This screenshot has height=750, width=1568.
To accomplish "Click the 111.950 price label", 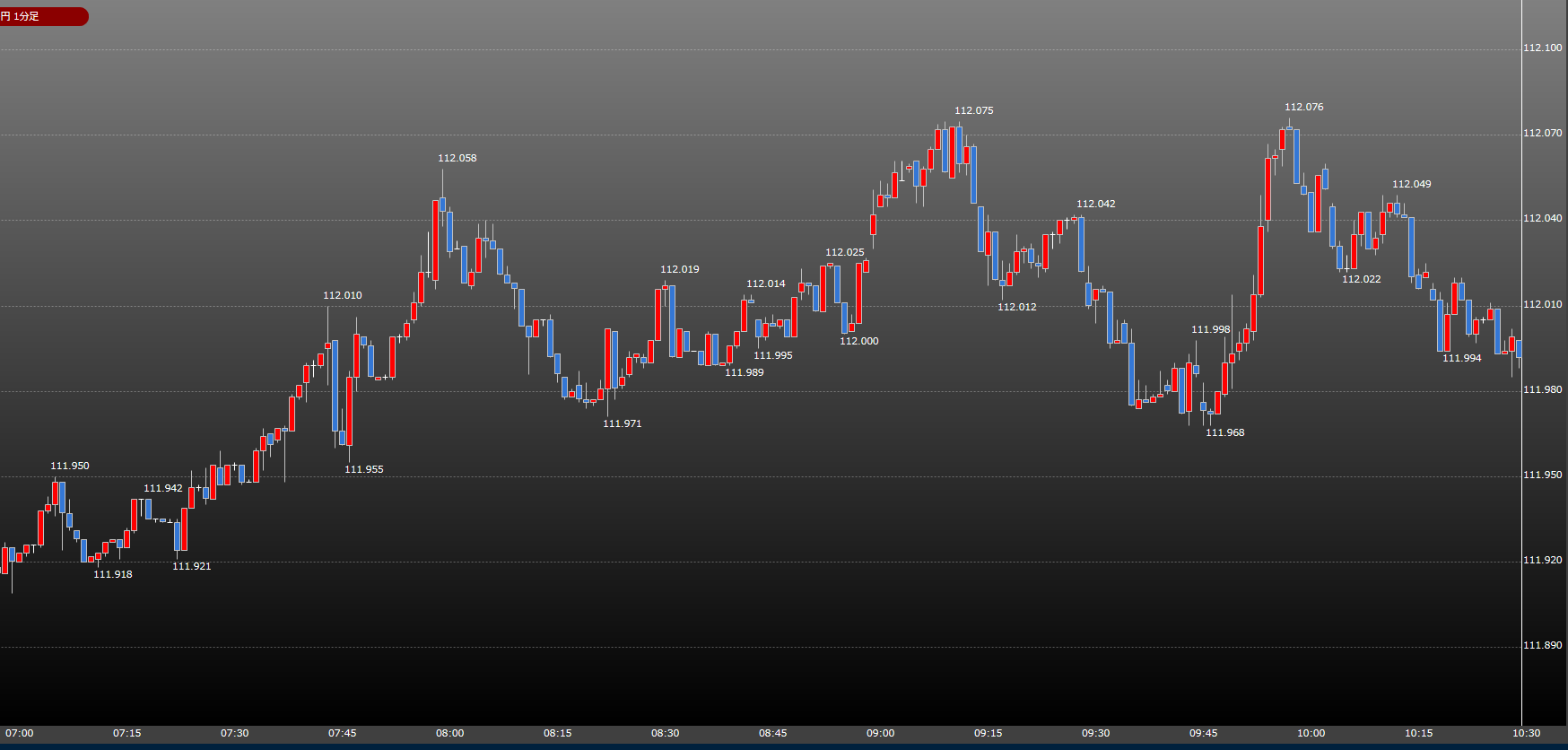I will (x=70, y=466).
